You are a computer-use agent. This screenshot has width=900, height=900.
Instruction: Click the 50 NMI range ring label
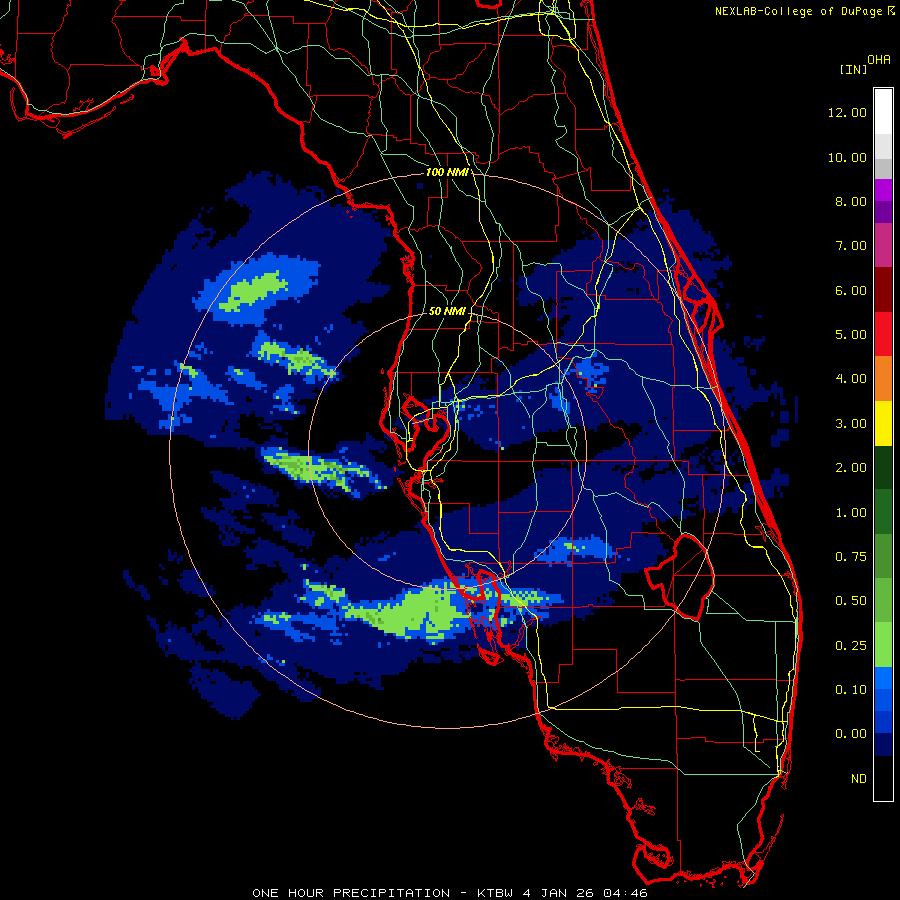(447, 311)
